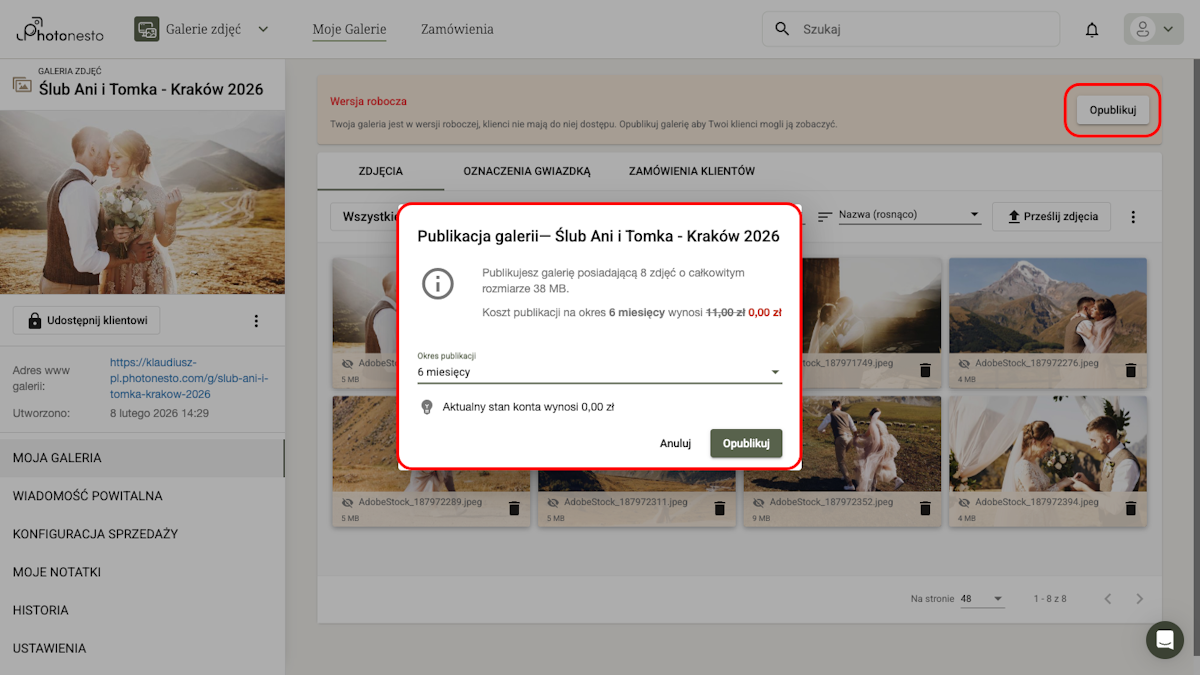Open the overflow menu beside Udostępnij klientowi
This screenshot has height=675, width=1200.
tap(256, 320)
